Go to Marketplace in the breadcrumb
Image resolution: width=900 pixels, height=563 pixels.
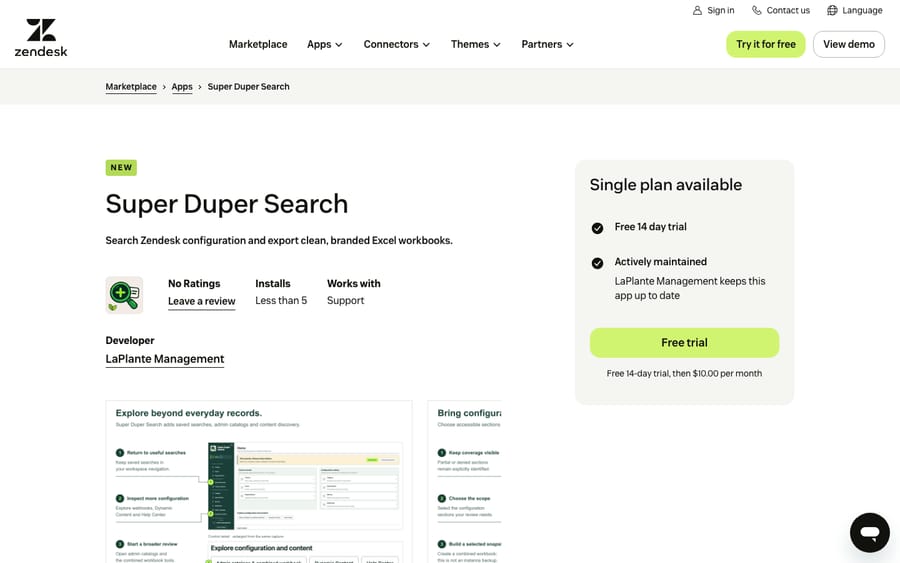131,87
